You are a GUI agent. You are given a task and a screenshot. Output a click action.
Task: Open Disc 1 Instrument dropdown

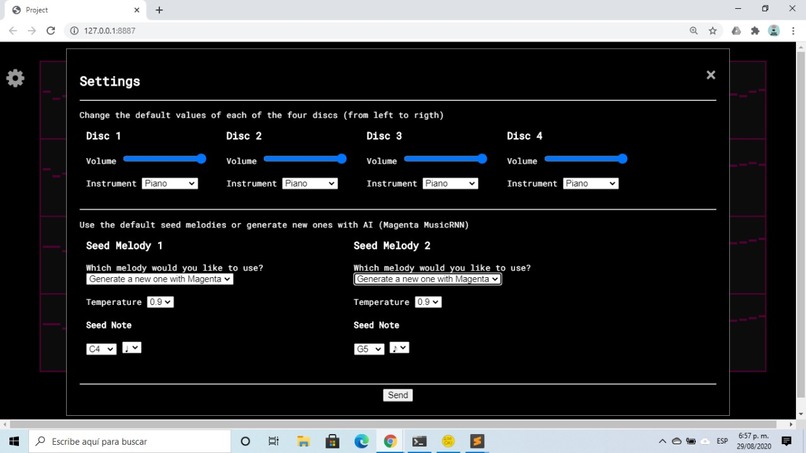click(170, 184)
